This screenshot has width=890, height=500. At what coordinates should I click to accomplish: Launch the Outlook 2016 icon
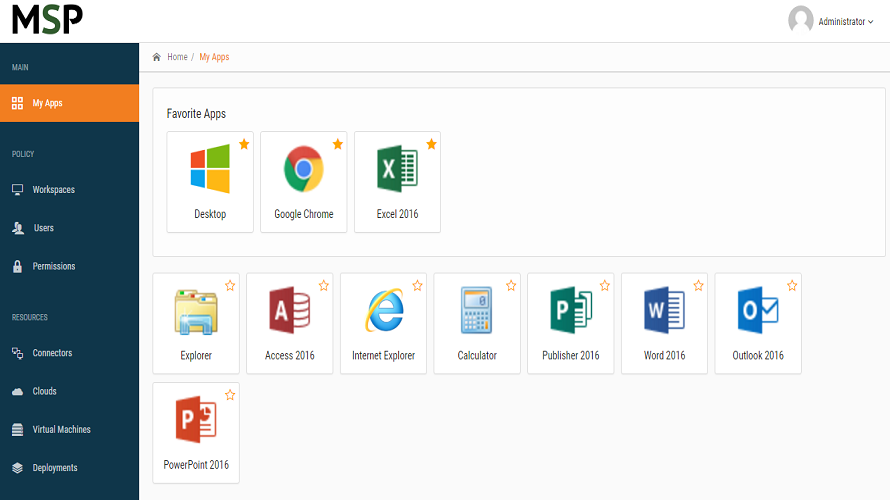pyautogui.click(x=758, y=310)
